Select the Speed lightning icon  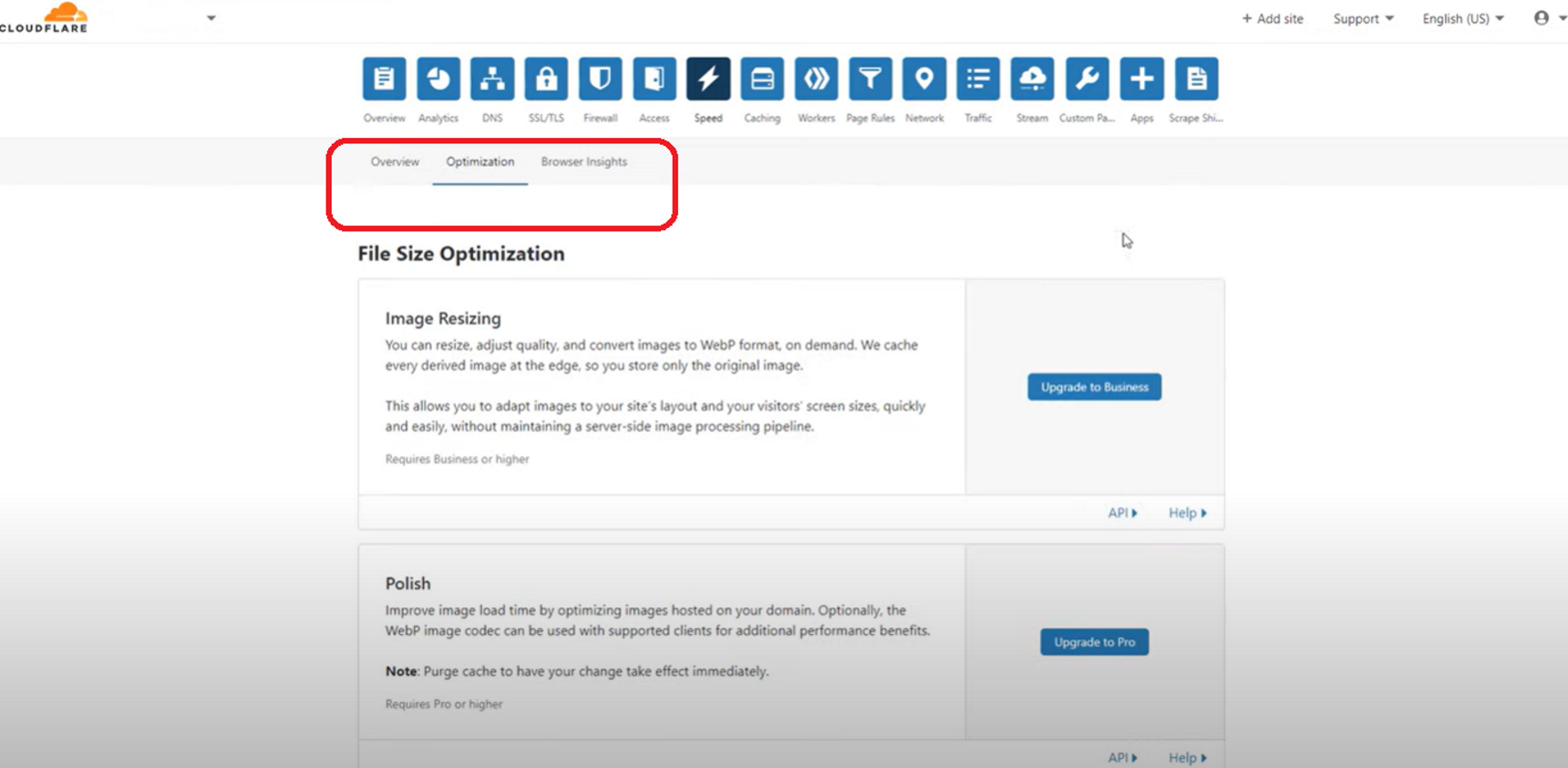tap(708, 79)
